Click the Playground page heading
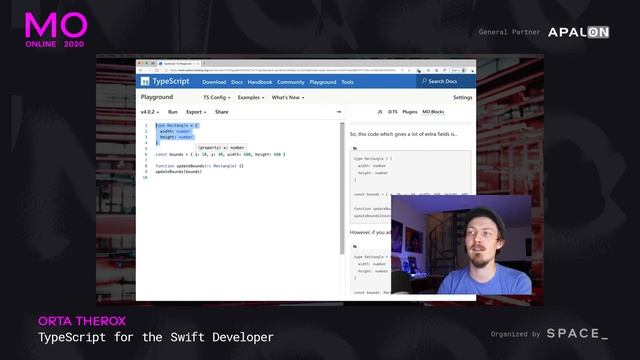640x360 pixels. [x=157, y=97]
